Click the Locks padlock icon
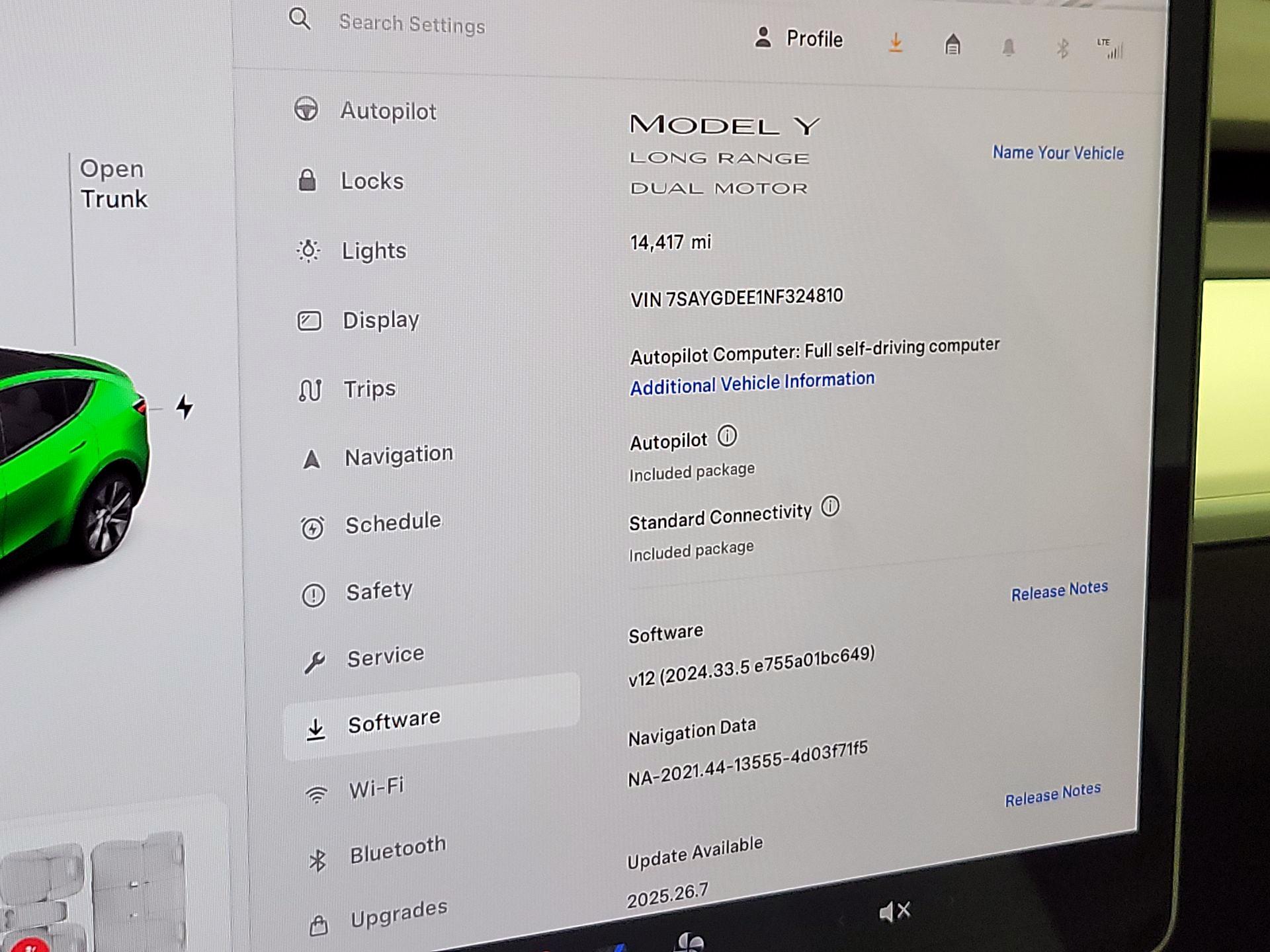 307,180
